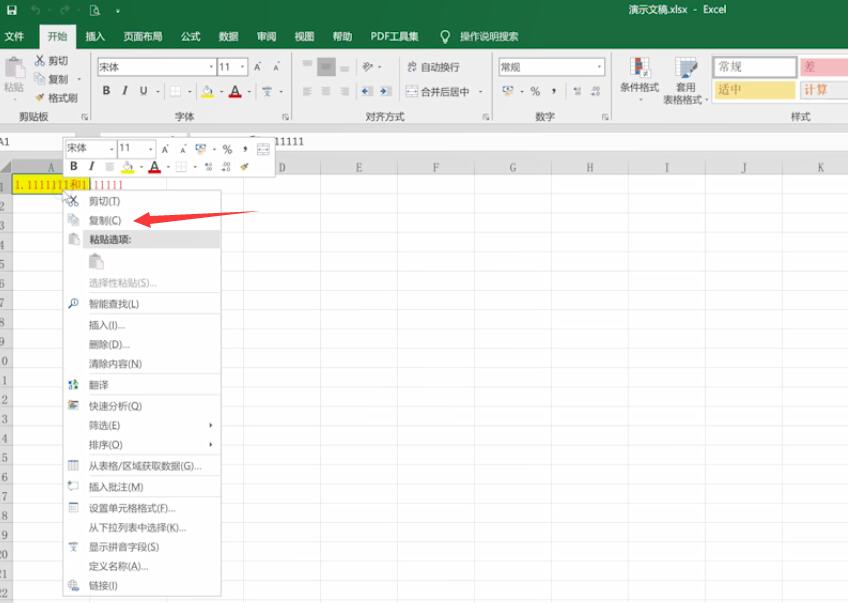Click the text orientation icon

click(368, 67)
